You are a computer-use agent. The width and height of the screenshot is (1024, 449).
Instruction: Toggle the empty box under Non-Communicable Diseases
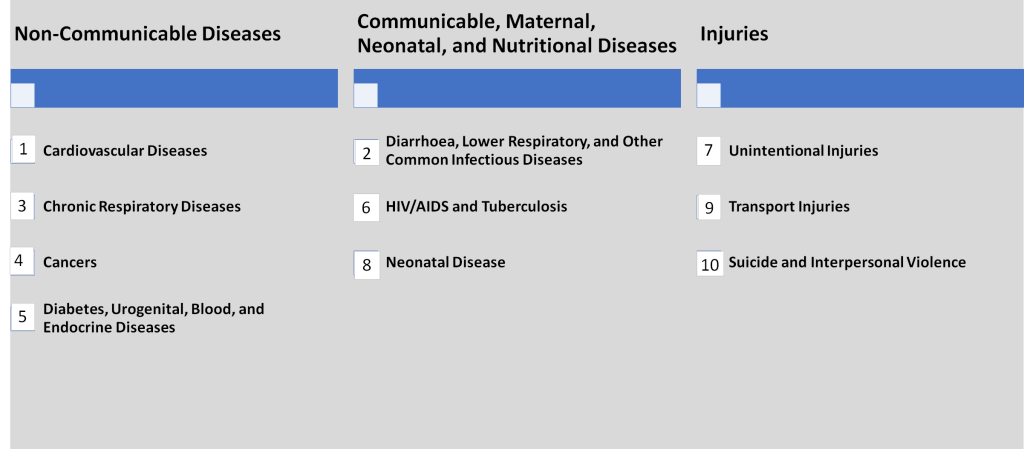[x=23, y=95]
